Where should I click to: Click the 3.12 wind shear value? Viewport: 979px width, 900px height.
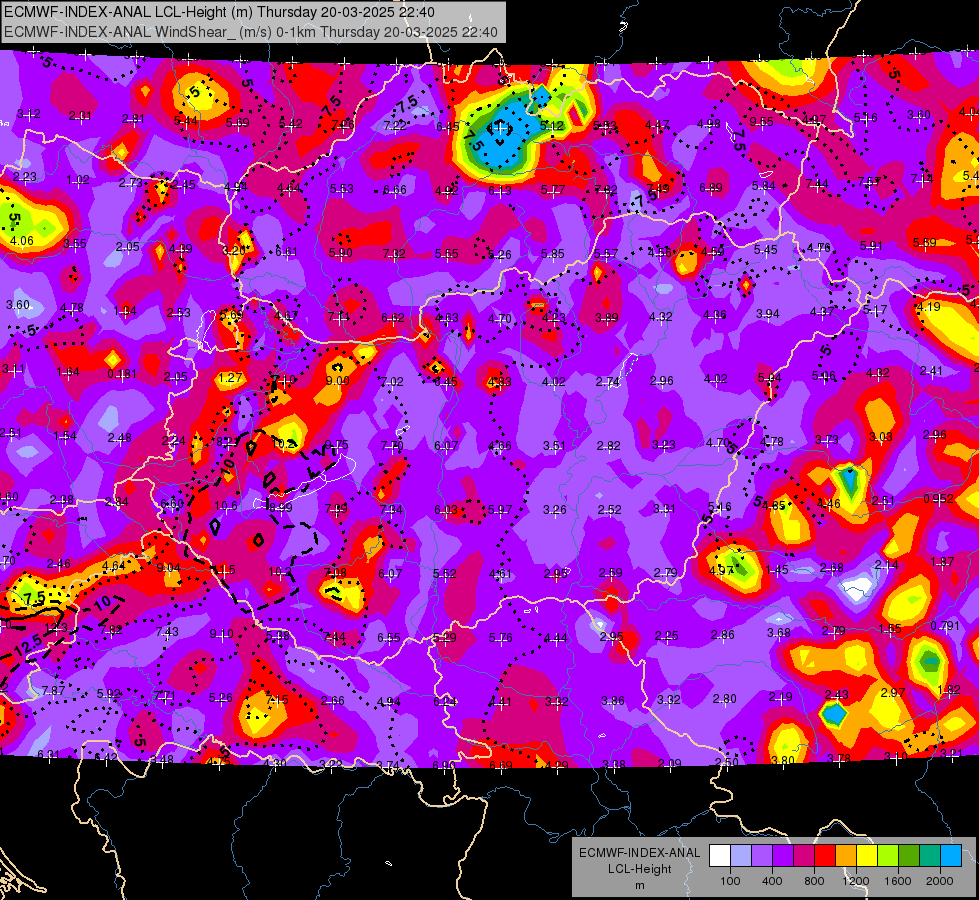pyautogui.click(x=29, y=114)
